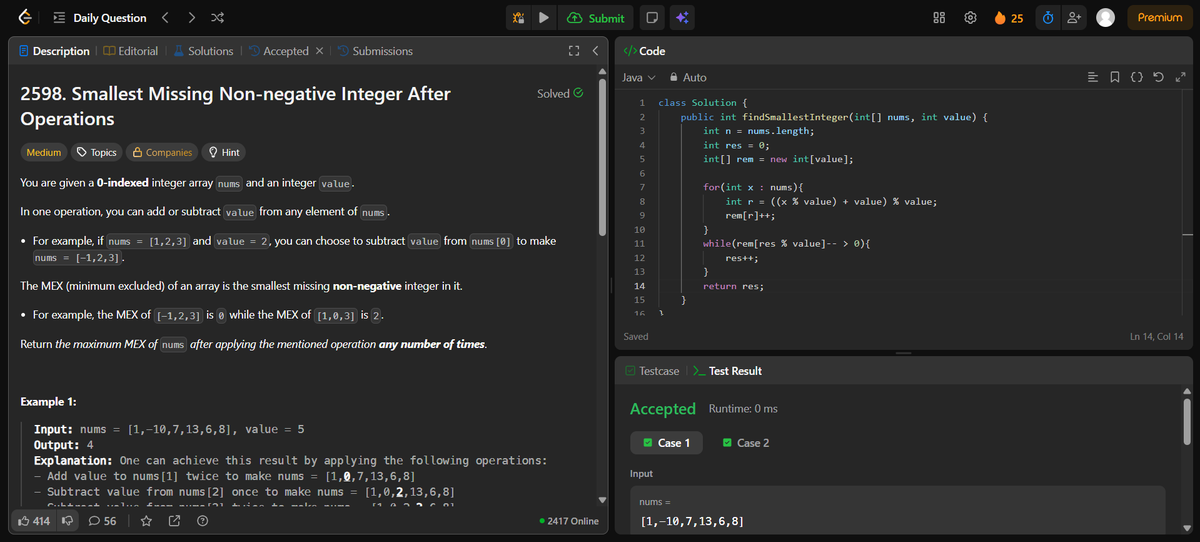The image size is (1200, 542).
Task: Open the layout grid icon
Action: click(939, 18)
